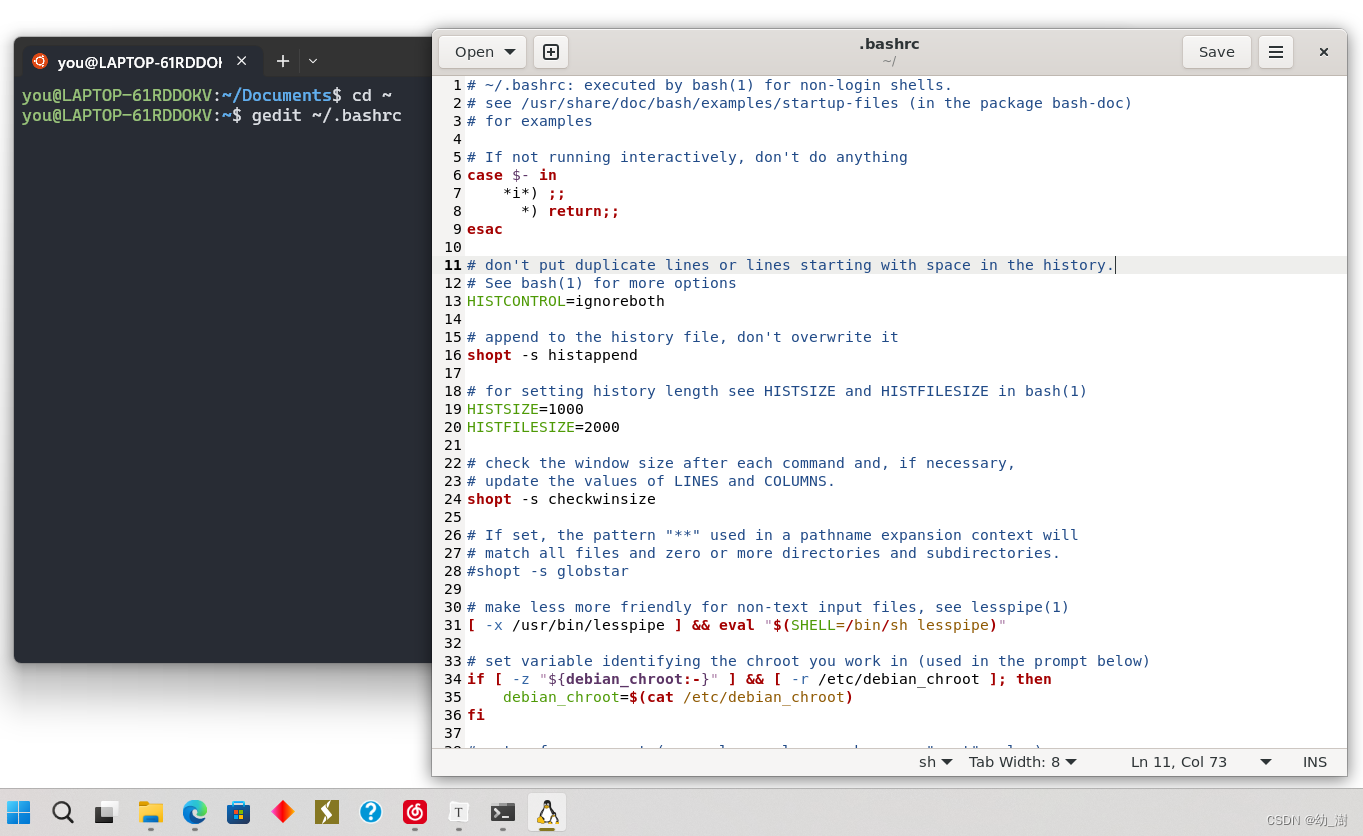Click the "append to the history file" comment
1363x836 pixels.
coord(683,337)
